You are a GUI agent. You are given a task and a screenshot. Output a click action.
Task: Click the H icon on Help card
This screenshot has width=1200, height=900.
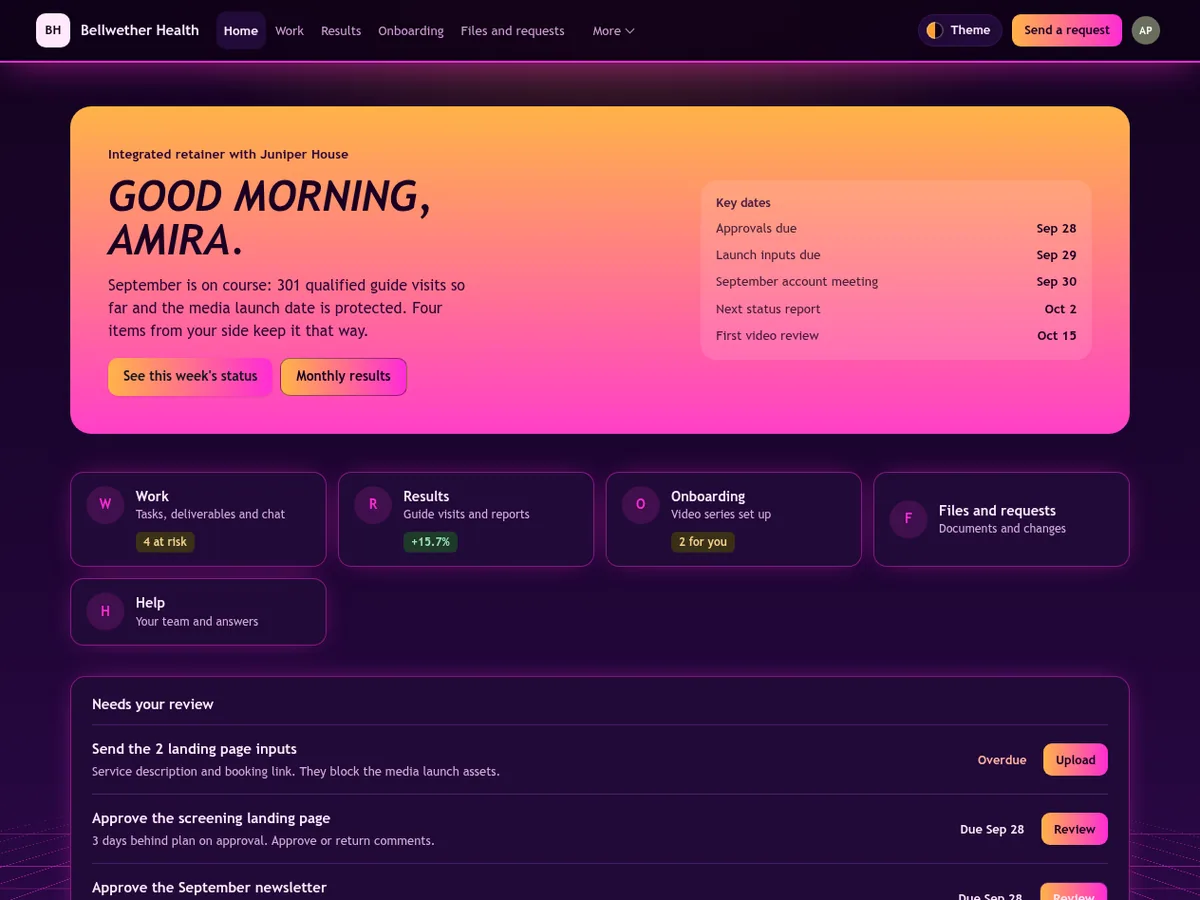(x=105, y=611)
